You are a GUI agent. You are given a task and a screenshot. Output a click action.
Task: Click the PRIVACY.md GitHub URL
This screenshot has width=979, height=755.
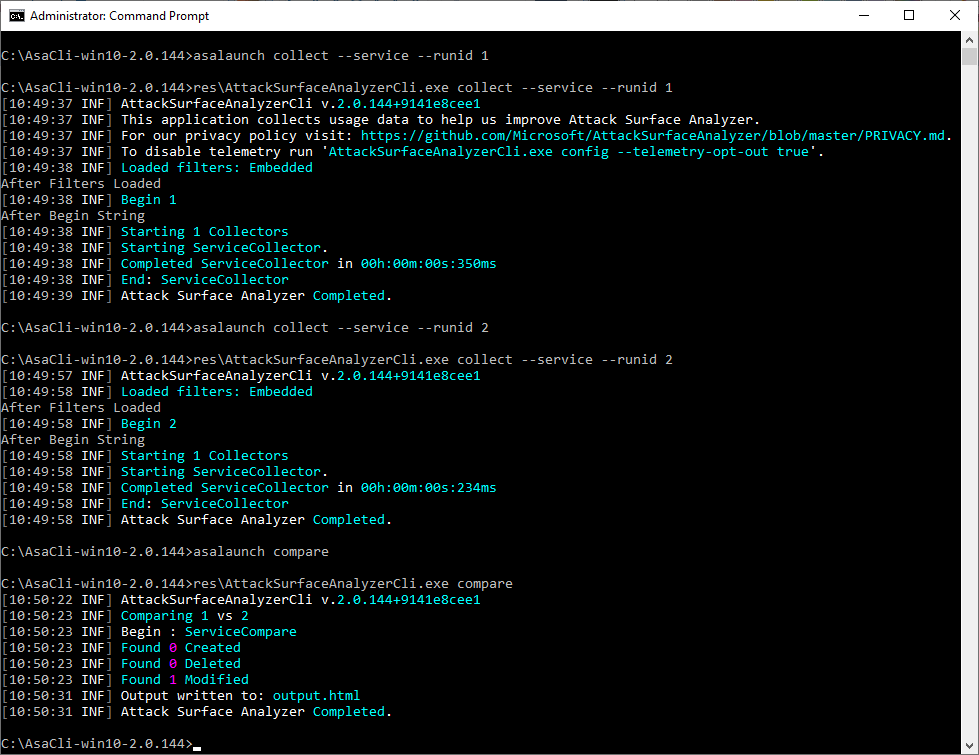(x=653, y=136)
